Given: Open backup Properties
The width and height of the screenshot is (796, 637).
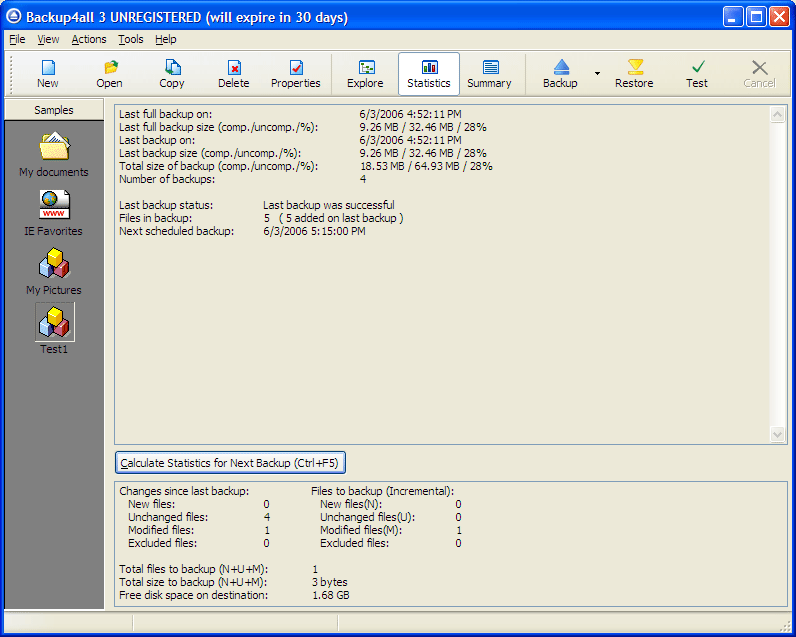Looking at the screenshot, I should pyautogui.click(x=295, y=74).
